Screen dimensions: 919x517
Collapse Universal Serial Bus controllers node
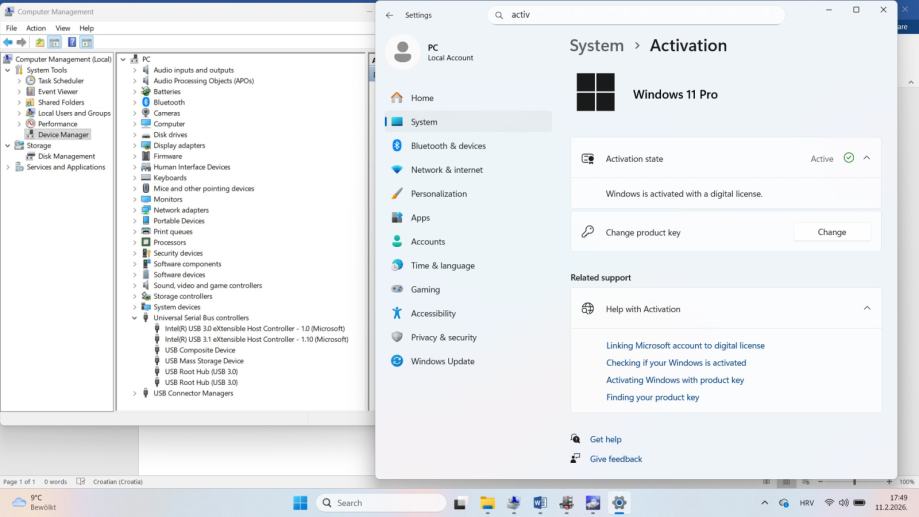coord(135,317)
